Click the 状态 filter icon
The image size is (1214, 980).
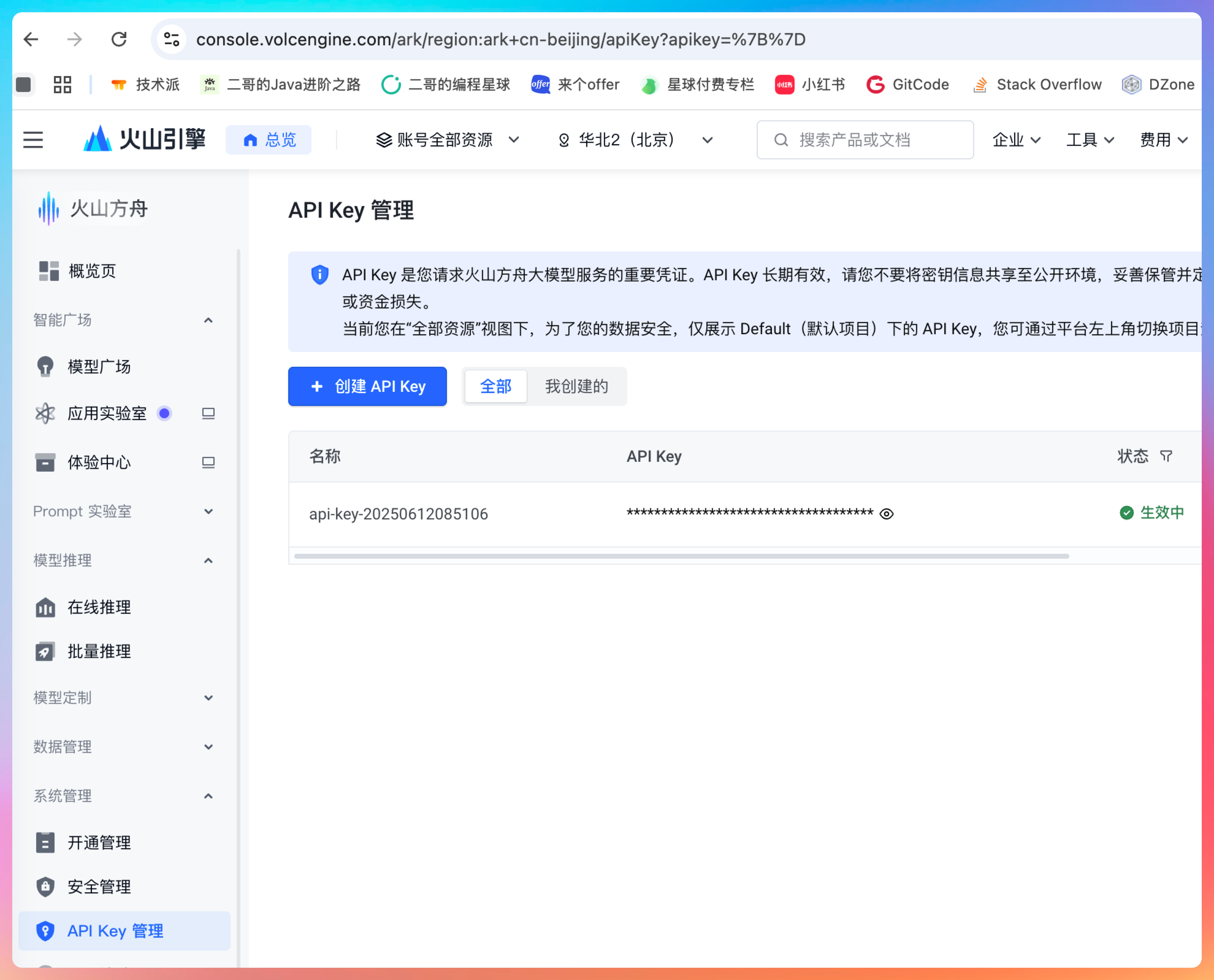coord(1166,456)
